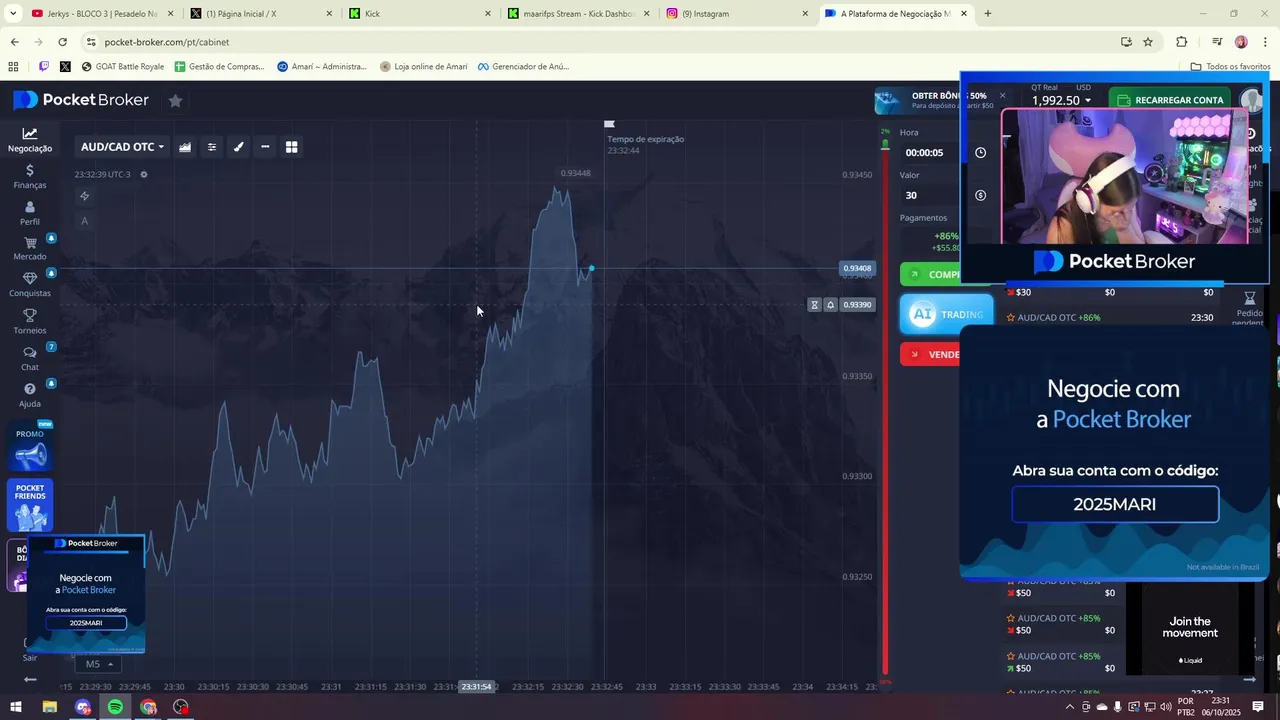Click the VENDER red sell button
Image resolution: width=1280 pixels, height=720 pixels.
pos(930,354)
